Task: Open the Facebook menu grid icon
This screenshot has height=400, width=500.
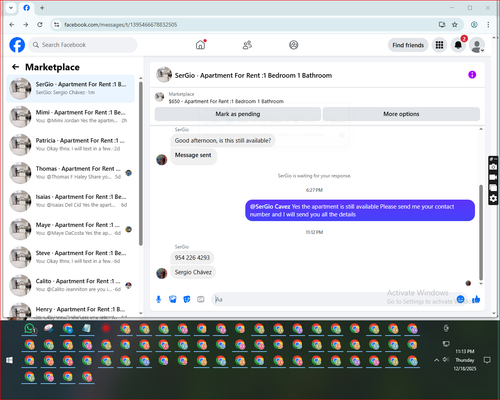Action: [x=439, y=45]
